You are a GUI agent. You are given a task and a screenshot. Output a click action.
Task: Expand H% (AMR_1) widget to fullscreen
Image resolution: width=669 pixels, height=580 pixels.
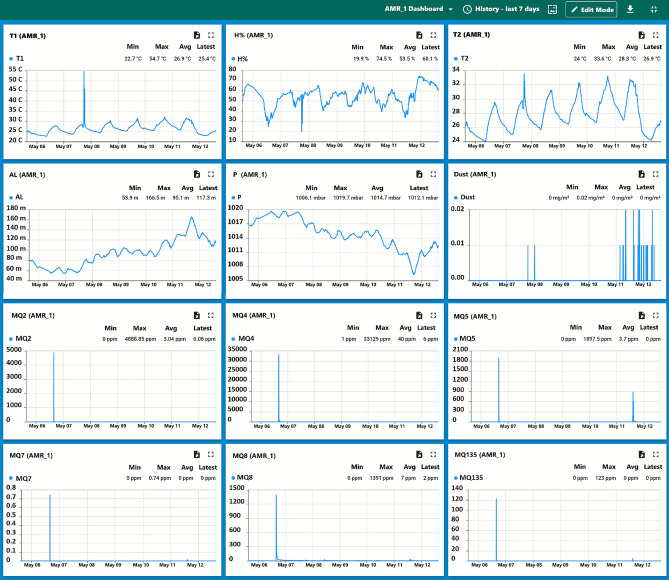pos(433,35)
